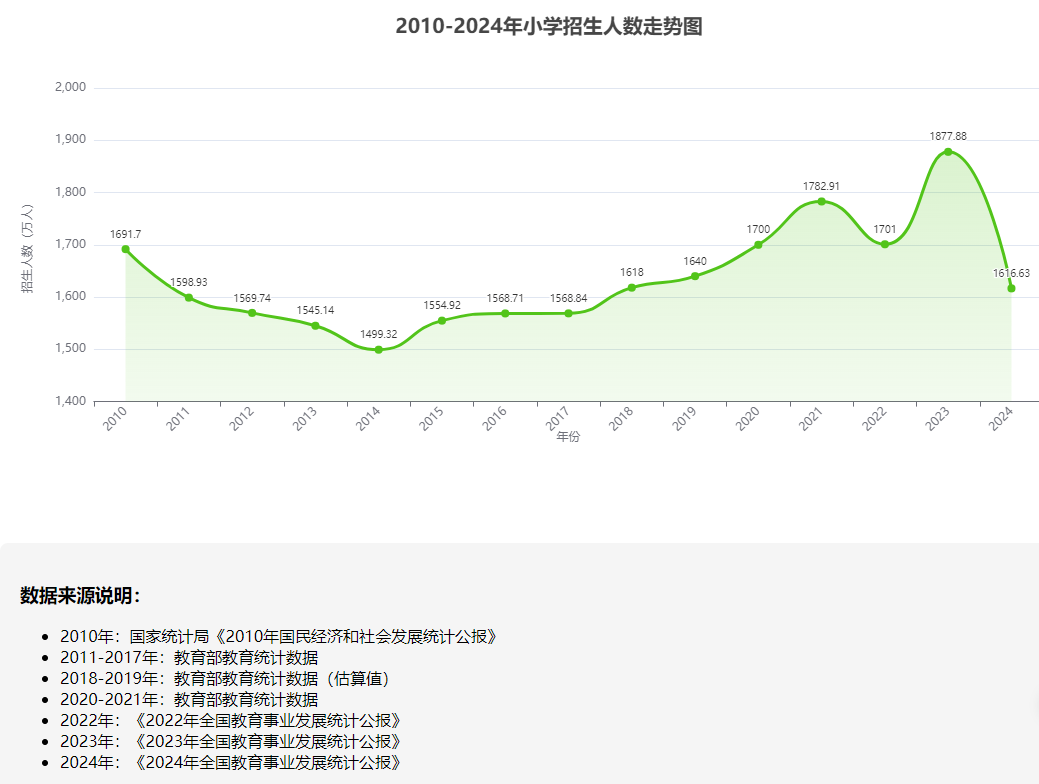Select the 2021 data point 1782.91
1039x784 pixels.
tap(822, 201)
